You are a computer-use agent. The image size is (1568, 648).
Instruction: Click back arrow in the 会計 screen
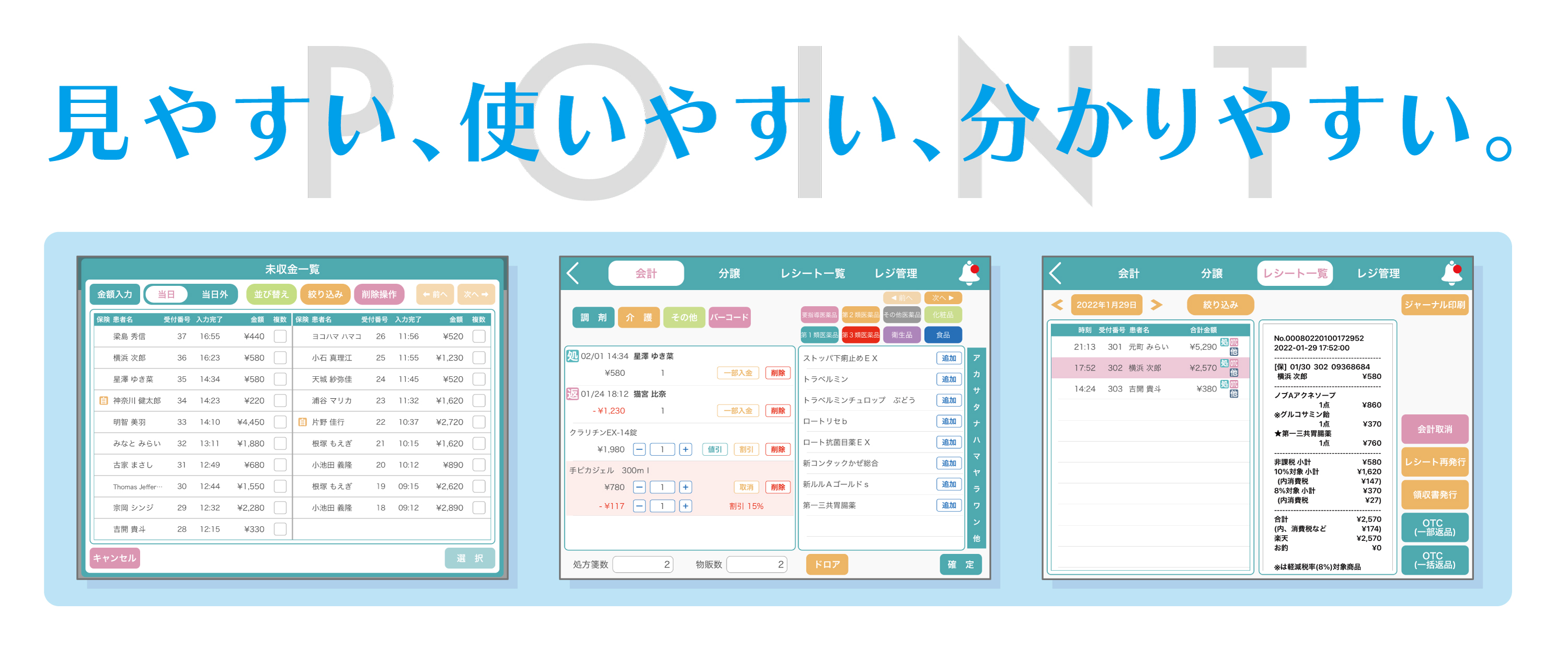tap(573, 273)
